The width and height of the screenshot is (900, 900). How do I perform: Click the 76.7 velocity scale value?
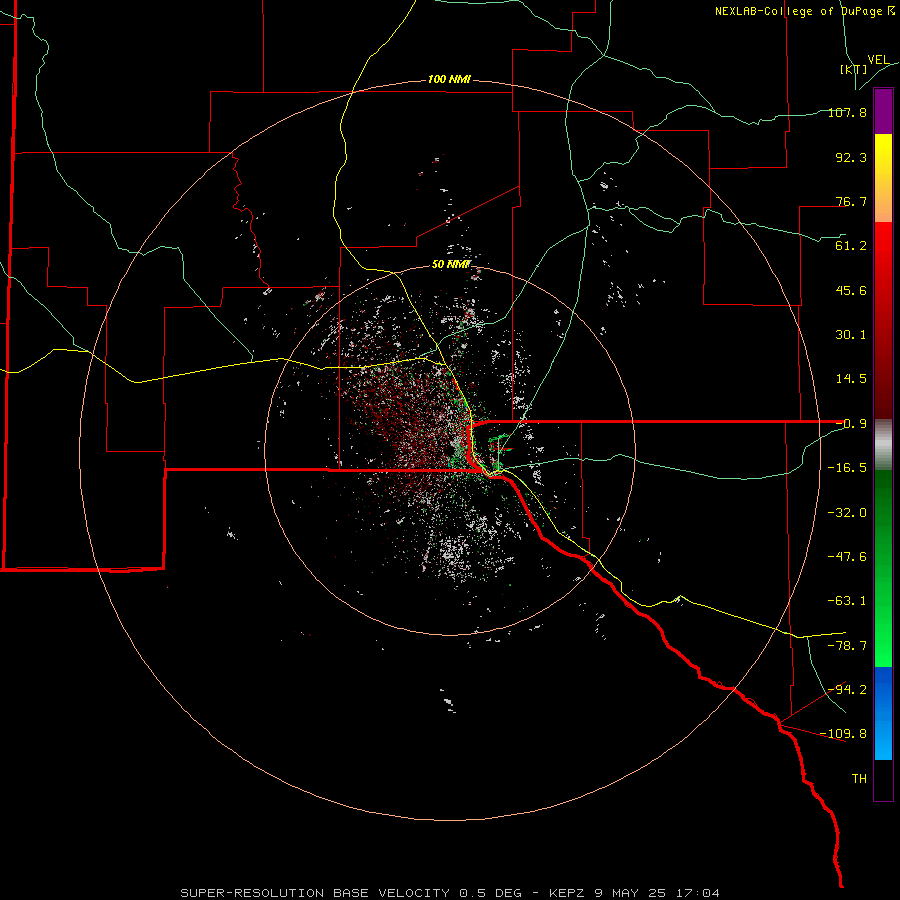[851, 201]
